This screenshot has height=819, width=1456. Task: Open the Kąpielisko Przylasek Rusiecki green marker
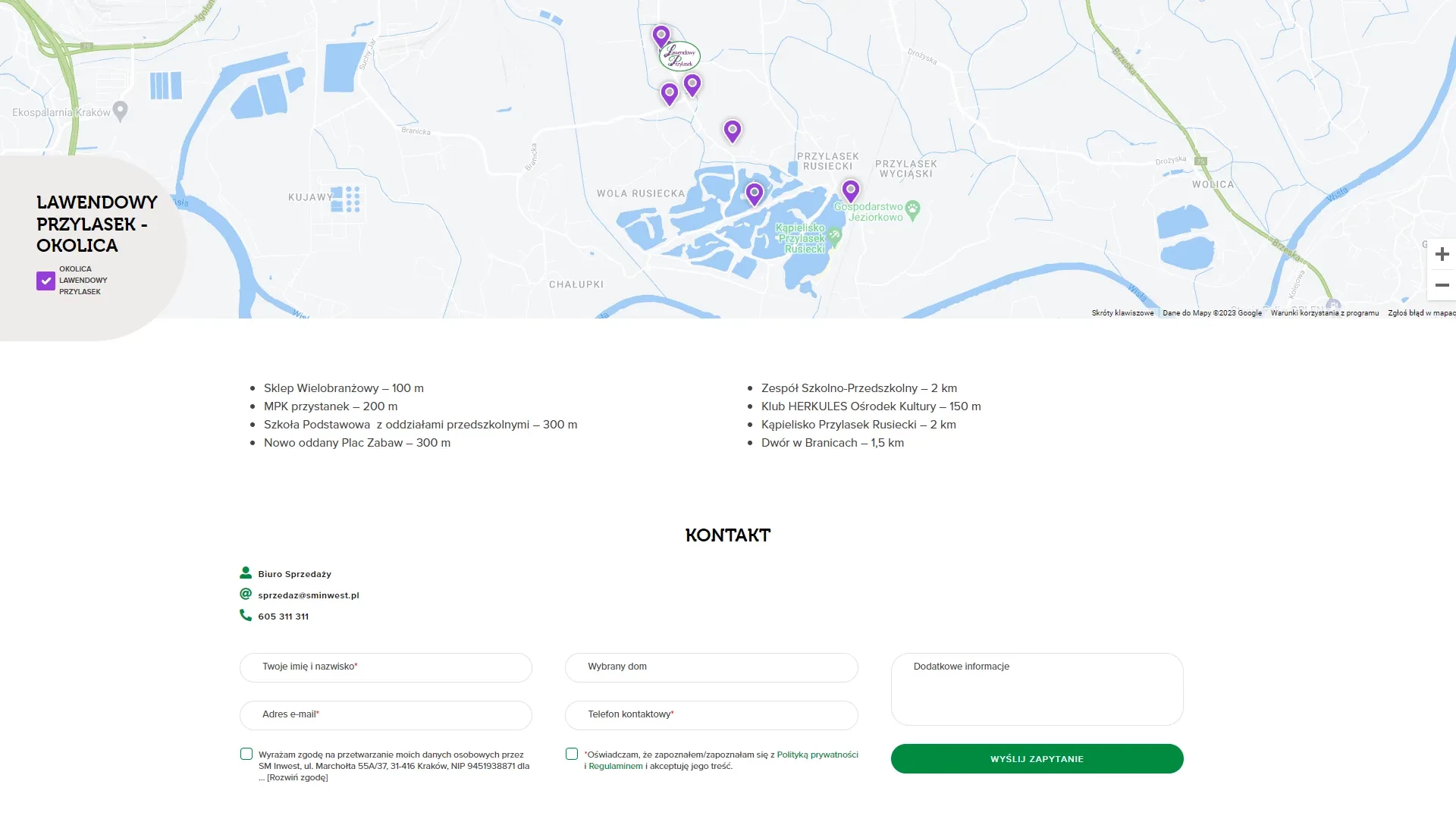tap(835, 238)
